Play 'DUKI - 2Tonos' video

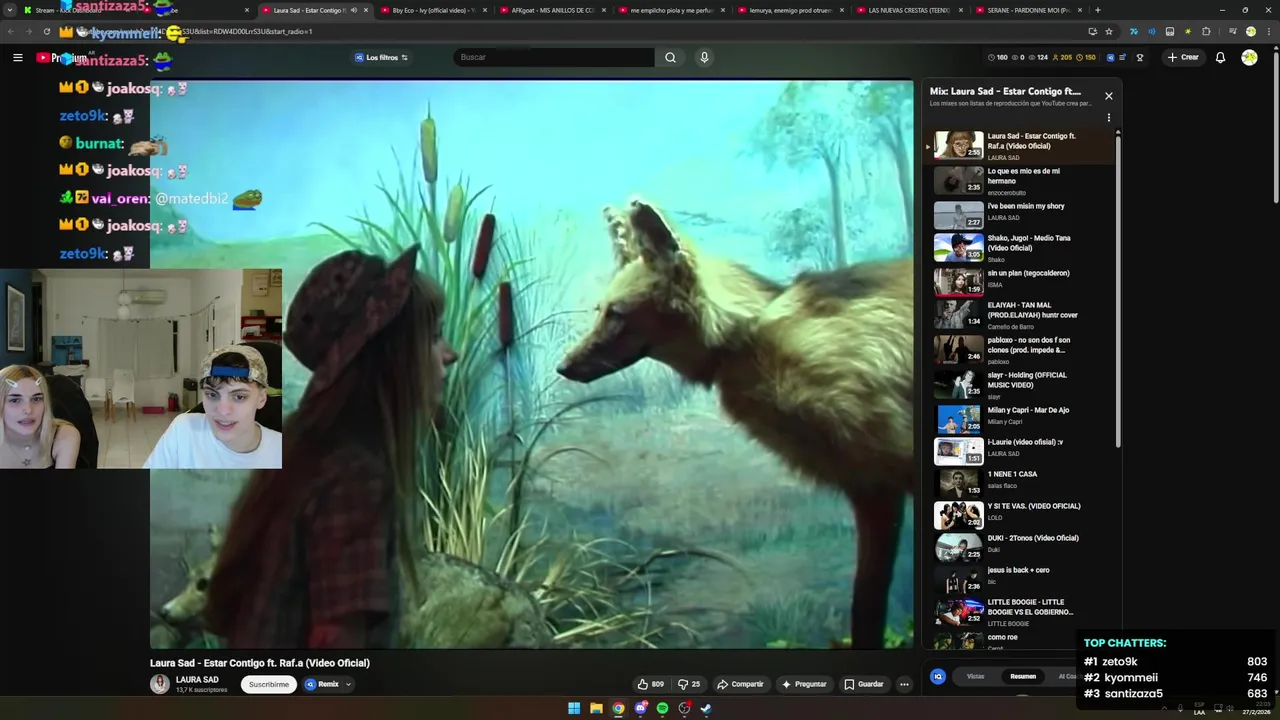point(1023,546)
